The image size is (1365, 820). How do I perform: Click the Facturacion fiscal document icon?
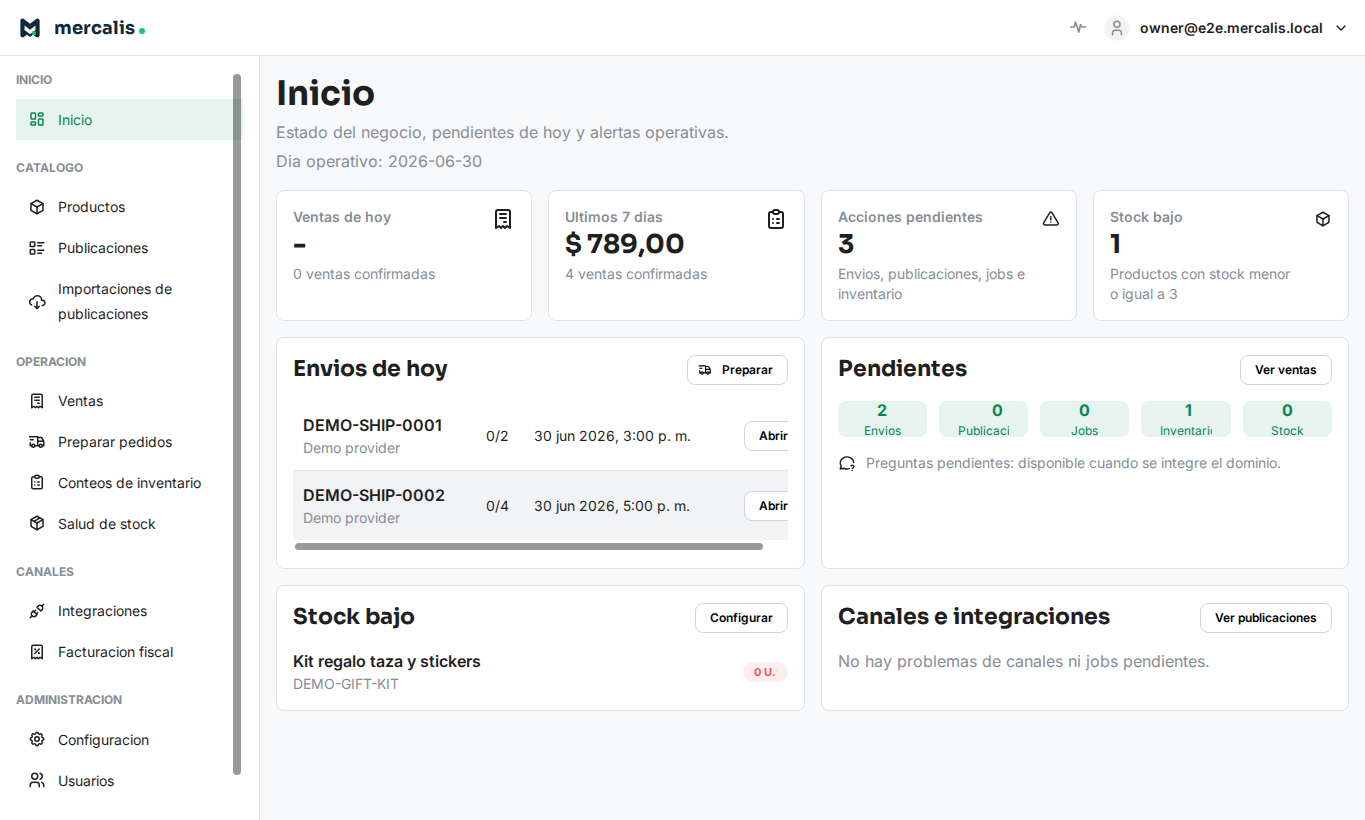pyautogui.click(x=37, y=652)
